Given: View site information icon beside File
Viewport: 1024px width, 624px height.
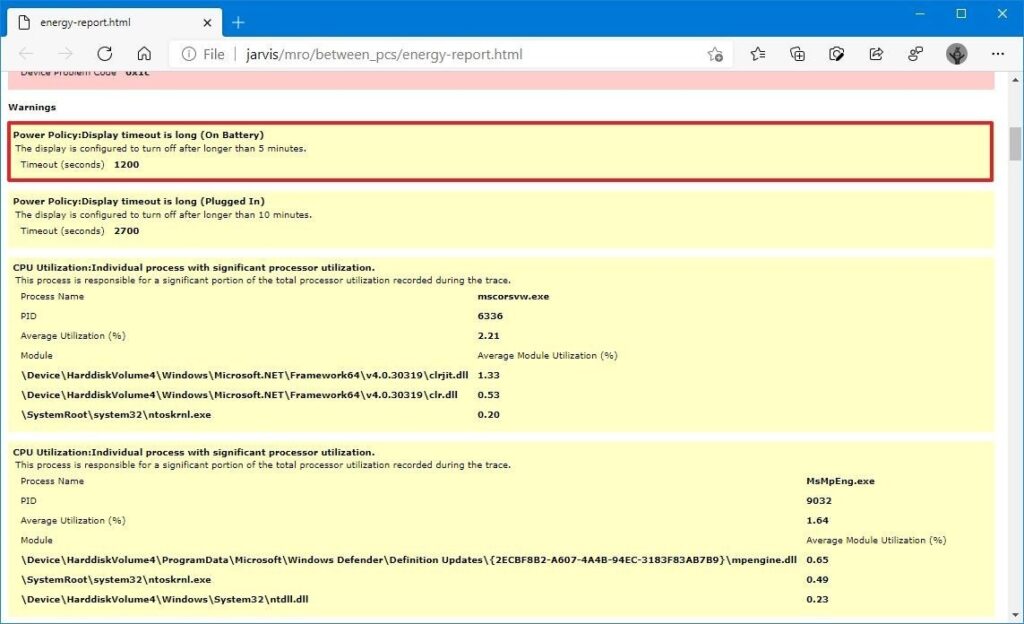Looking at the screenshot, I should [x=189, y=54].
